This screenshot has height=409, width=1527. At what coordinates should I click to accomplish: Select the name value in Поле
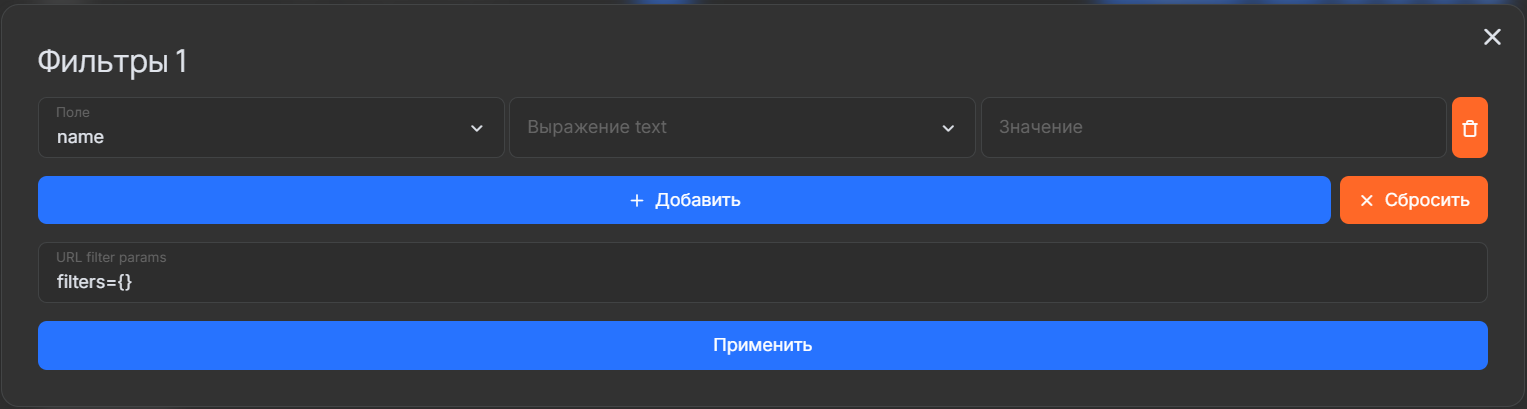[x=80, y=137]
